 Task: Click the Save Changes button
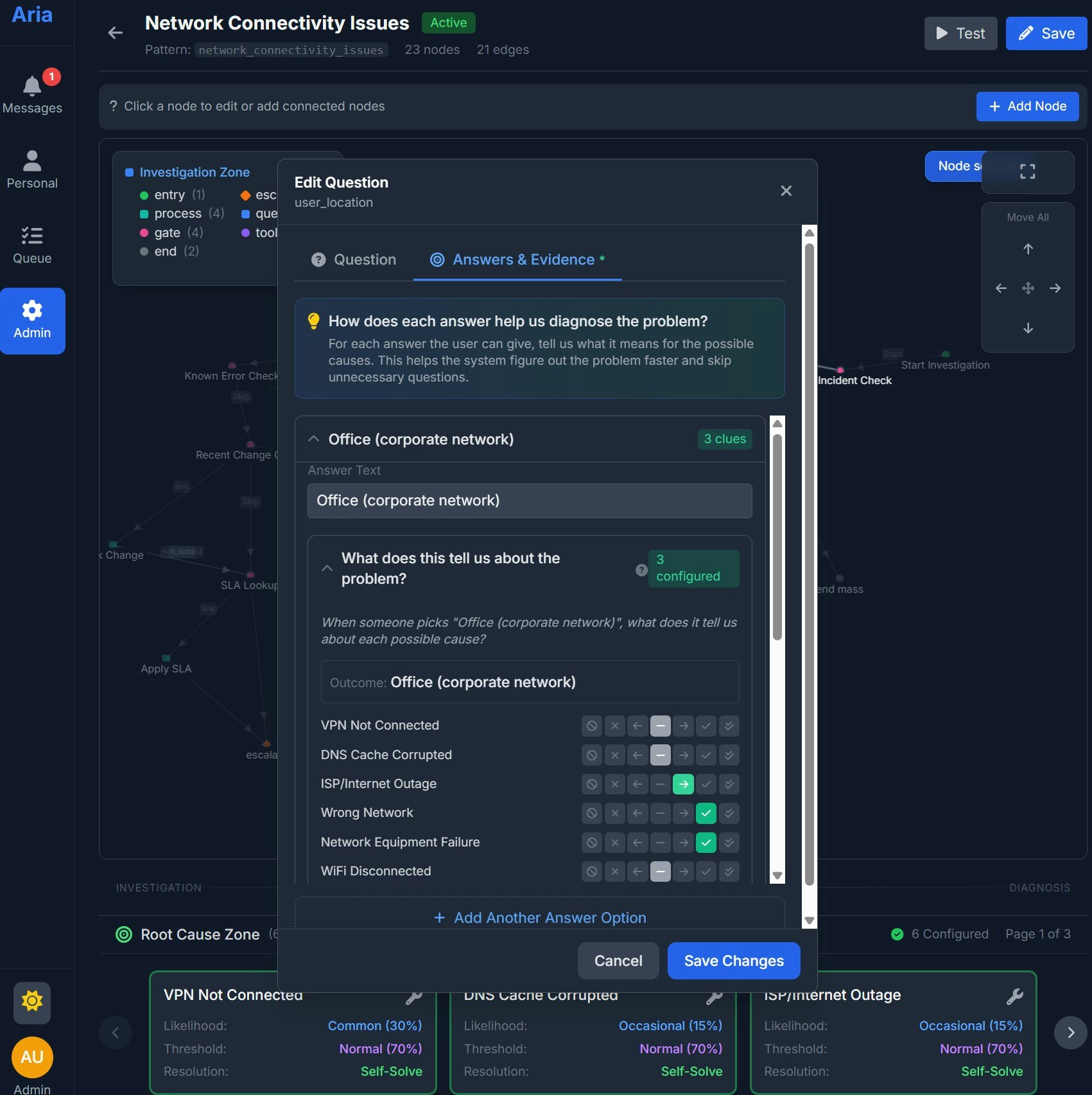pos(733,960)
